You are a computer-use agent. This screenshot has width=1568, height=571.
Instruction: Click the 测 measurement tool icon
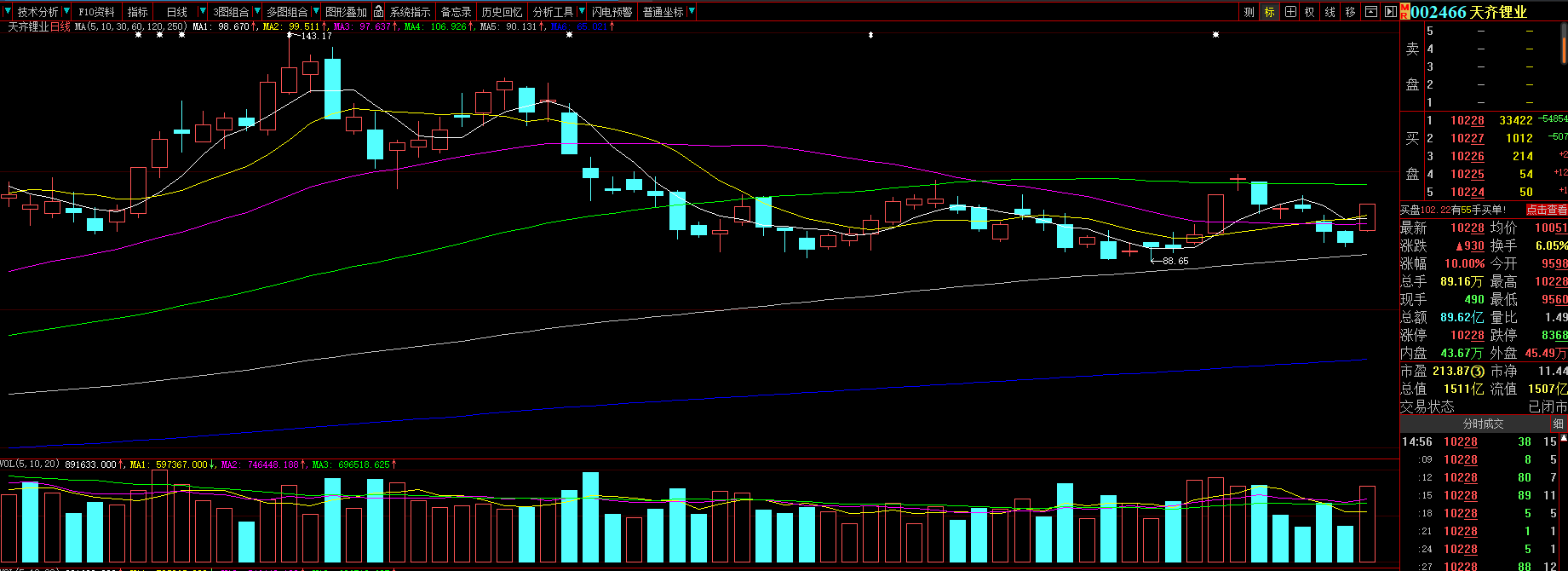pyautogui.click(x=1249, y=12)
